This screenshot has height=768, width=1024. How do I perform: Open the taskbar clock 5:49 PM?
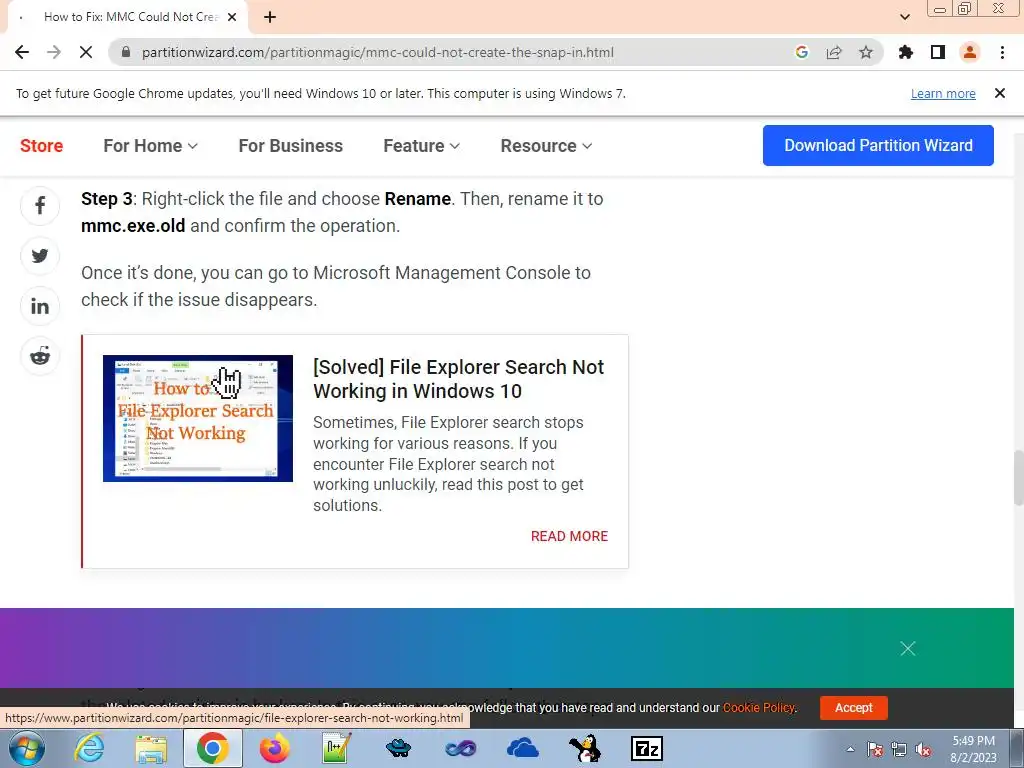974,748
